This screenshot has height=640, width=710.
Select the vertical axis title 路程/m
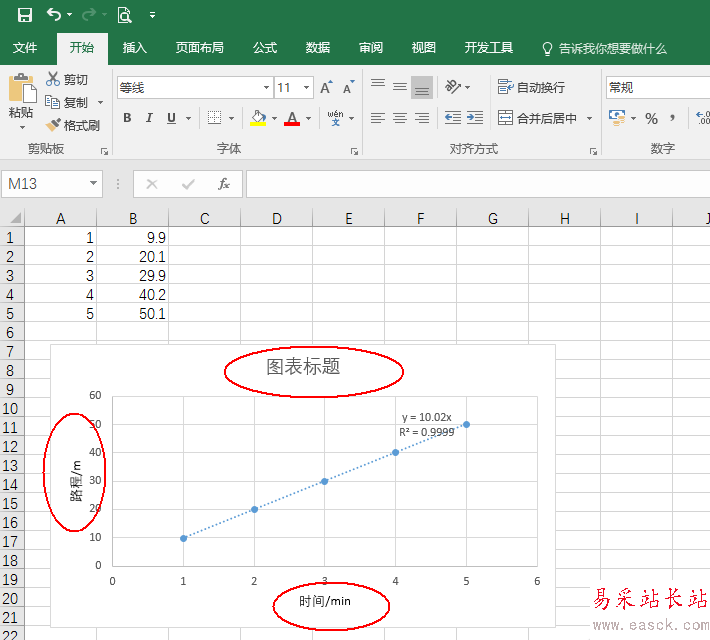[77, 481]
